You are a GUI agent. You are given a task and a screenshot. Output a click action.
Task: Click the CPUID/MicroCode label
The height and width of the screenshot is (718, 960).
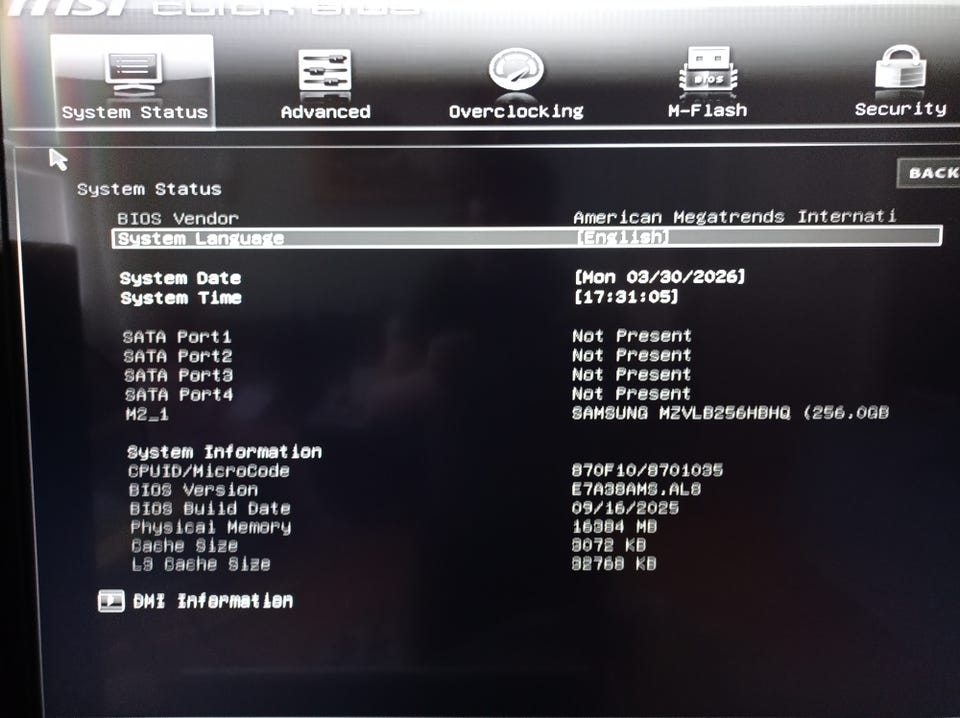(x=209, y=471)
